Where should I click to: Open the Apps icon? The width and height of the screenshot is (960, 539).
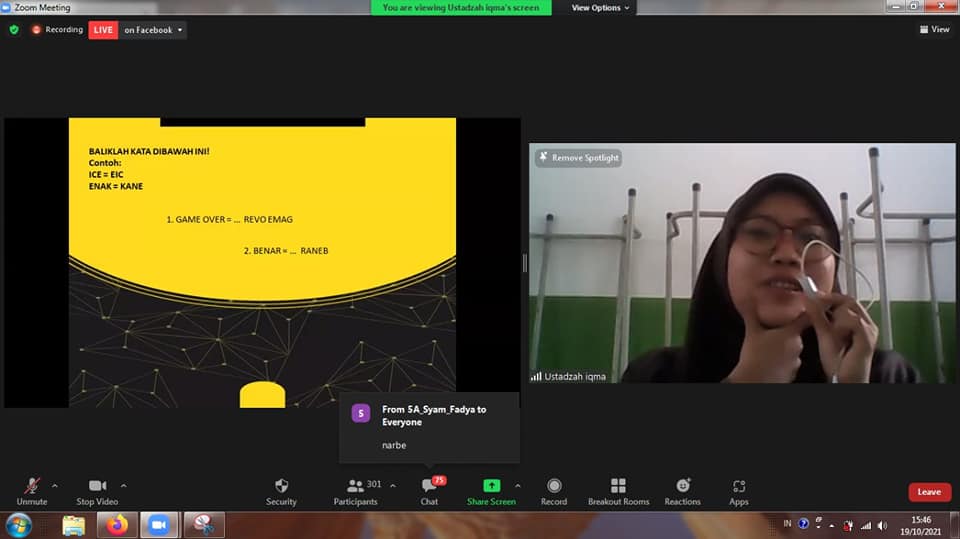(x=739, y=486)
